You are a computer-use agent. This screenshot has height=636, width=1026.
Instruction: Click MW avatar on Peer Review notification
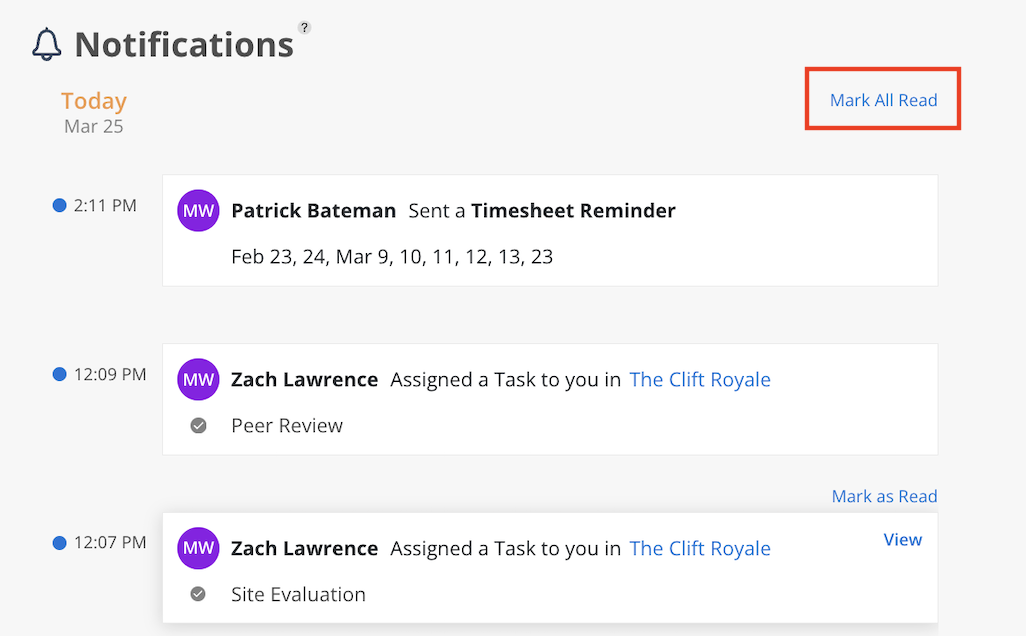click(198, 380)
